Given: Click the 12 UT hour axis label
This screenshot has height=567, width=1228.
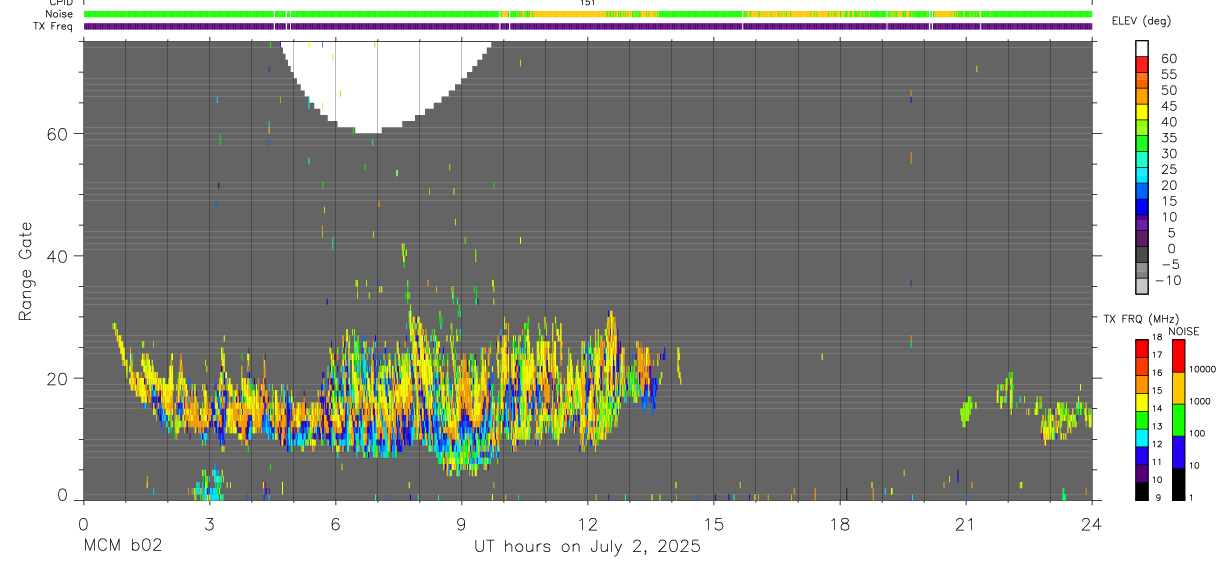Looking at the screenshot, I should tap(587, 524).
